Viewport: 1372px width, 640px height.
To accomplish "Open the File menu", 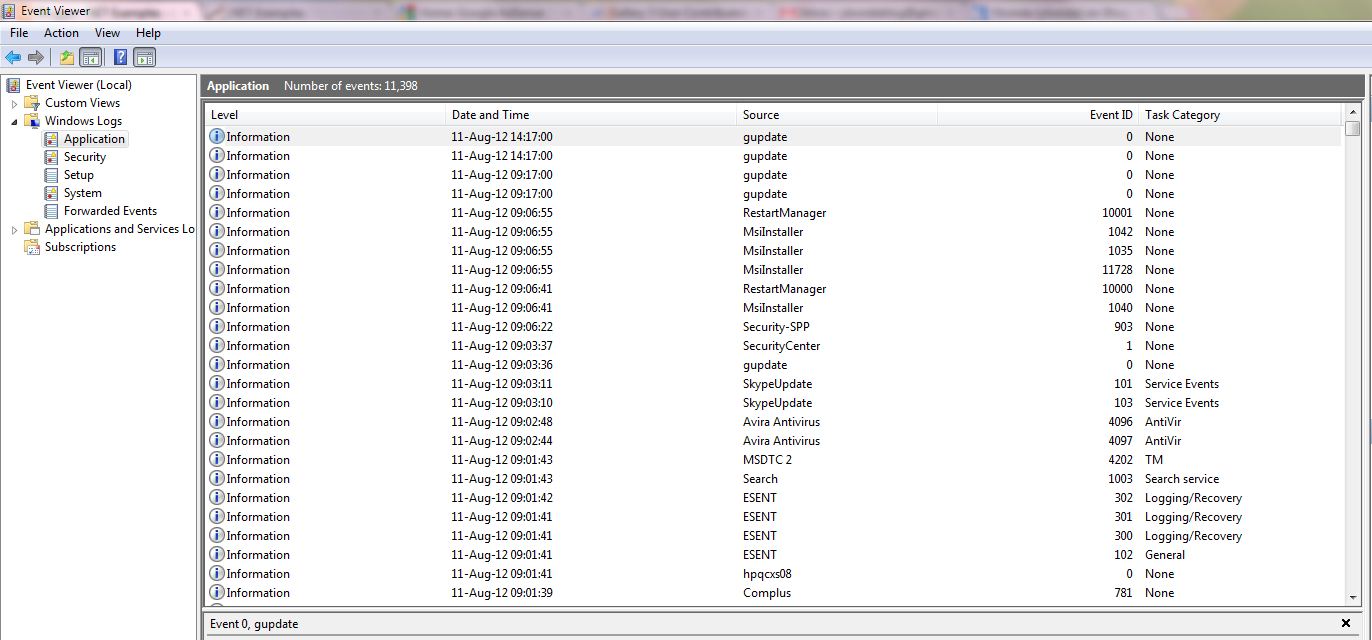I will (x=19, y=33).
